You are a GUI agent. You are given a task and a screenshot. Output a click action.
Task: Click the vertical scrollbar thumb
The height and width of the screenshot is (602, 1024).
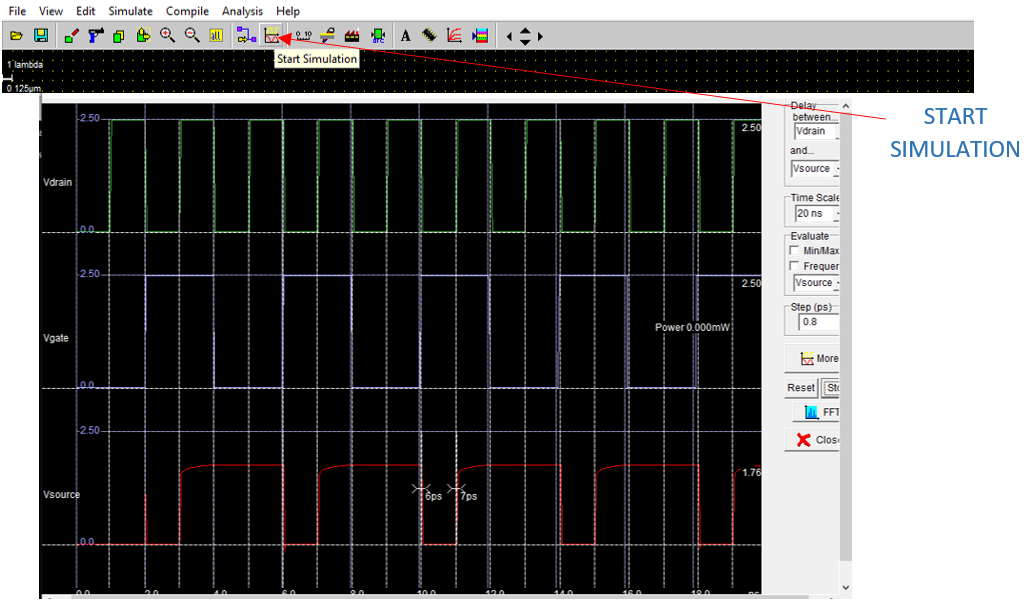846,337
